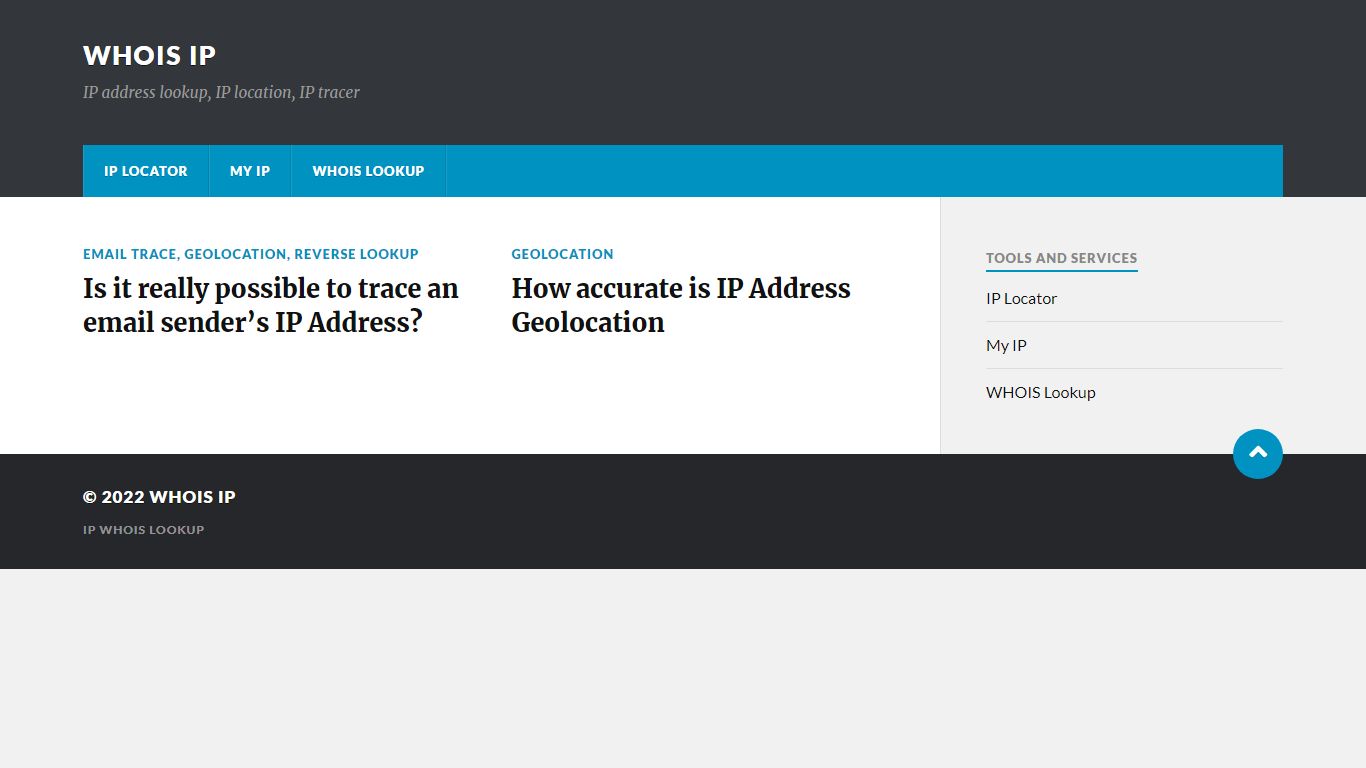Open the WHOIS IP site title
The image size is (1366, 768).
(x=149, y=55)
